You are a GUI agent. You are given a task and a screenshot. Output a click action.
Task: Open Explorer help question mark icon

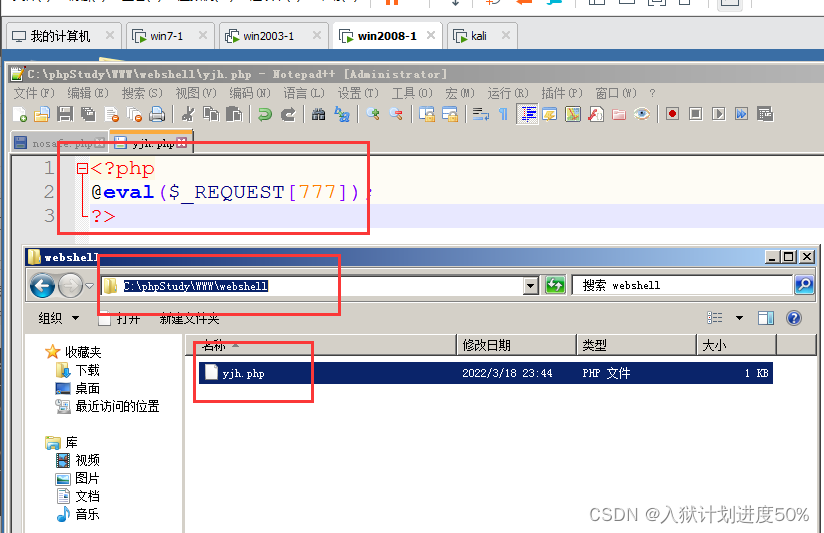(794, 317)
